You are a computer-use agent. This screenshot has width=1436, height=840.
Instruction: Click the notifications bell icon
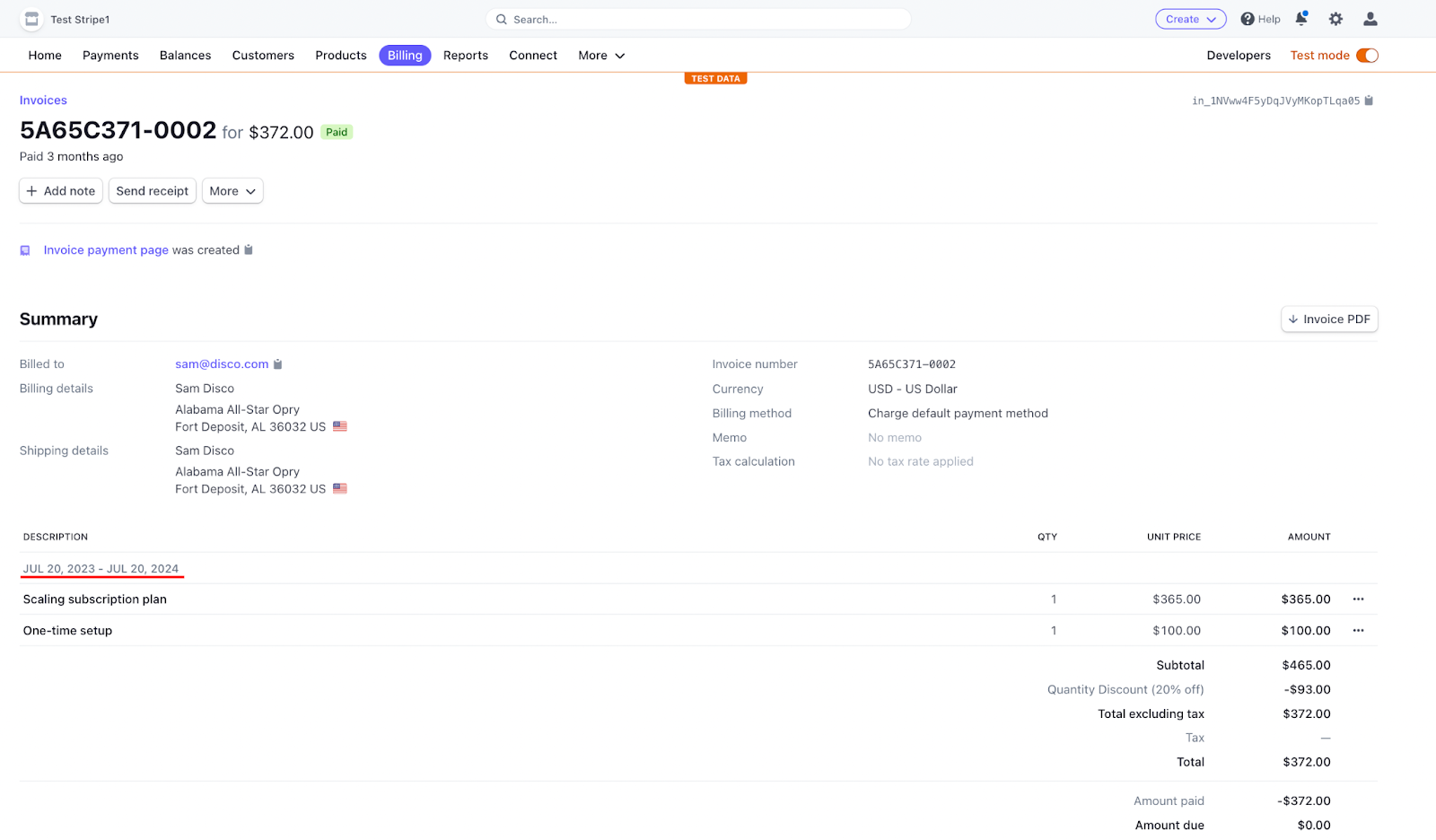click(1300, 19)
